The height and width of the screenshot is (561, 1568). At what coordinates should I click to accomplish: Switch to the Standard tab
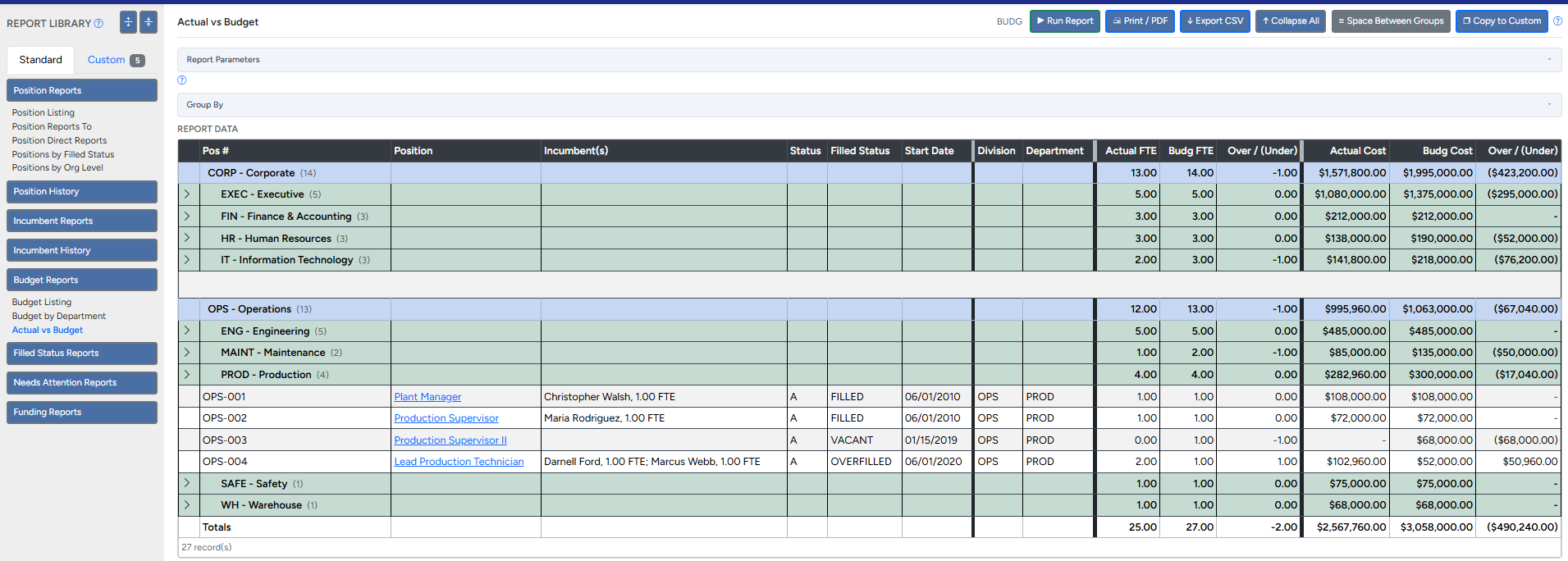tap(41, 60)
